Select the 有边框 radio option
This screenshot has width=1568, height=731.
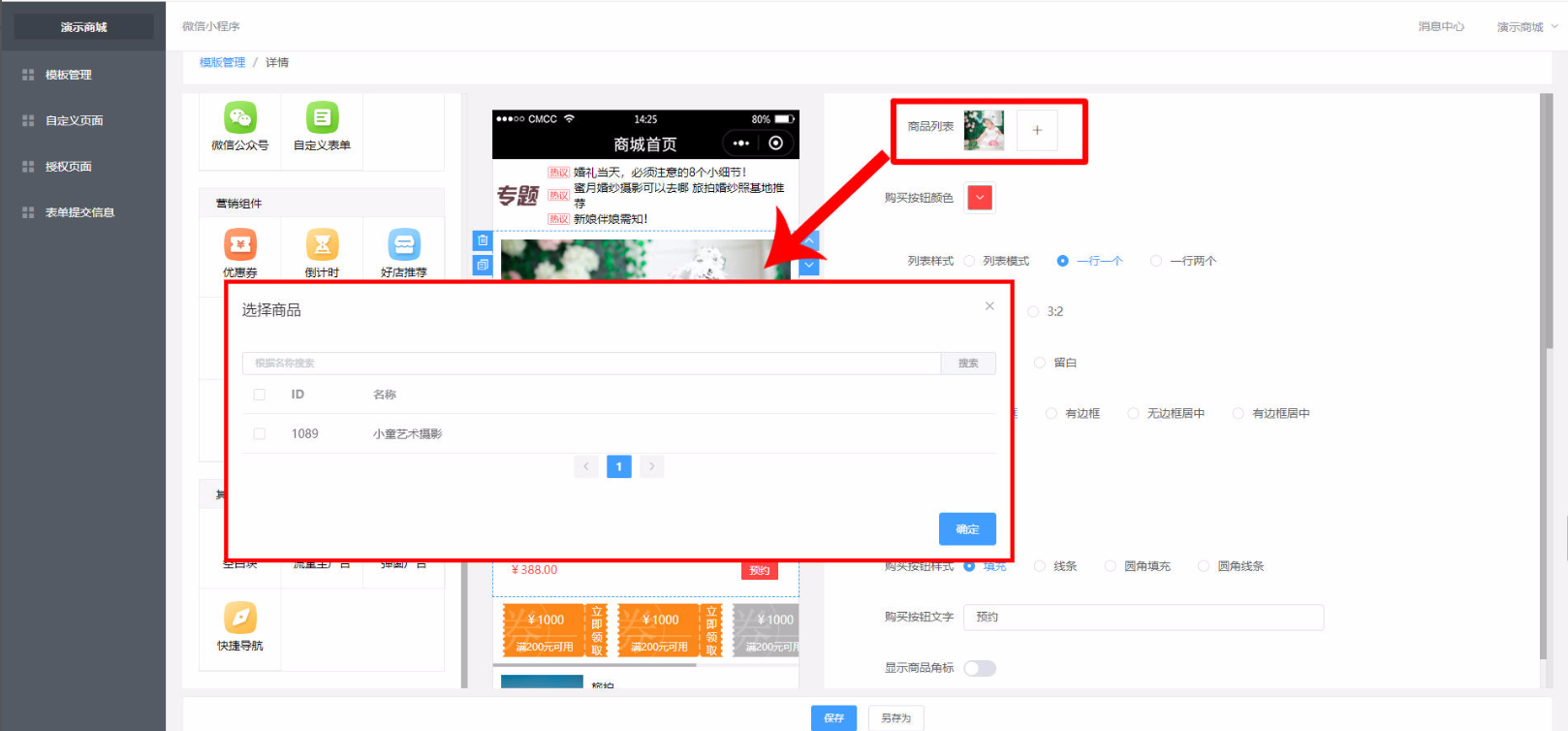pyautogui.click(x=1051, y=414)
